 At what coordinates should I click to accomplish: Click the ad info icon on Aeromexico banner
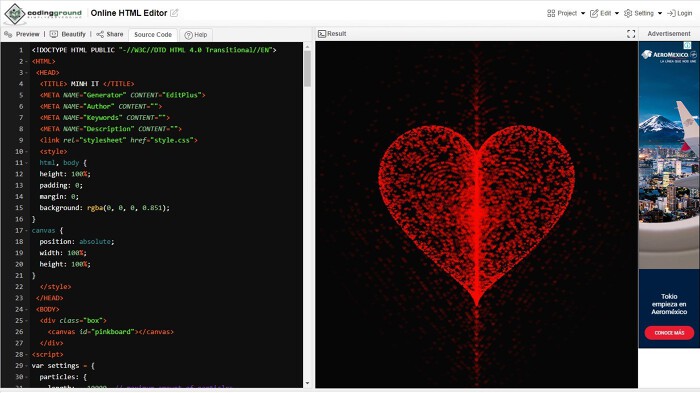[688, 46]
